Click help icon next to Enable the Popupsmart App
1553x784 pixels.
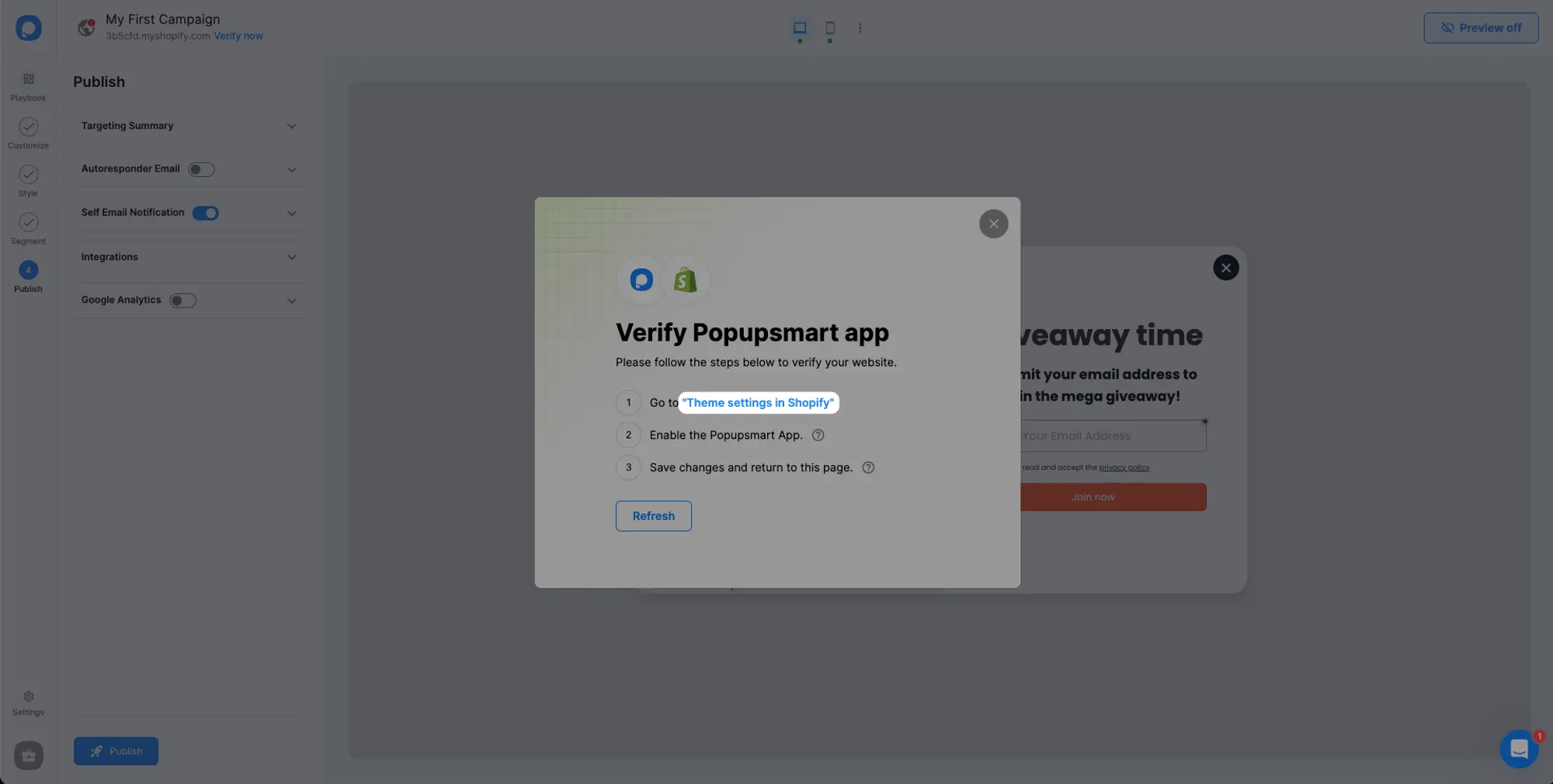click(818, 435)
